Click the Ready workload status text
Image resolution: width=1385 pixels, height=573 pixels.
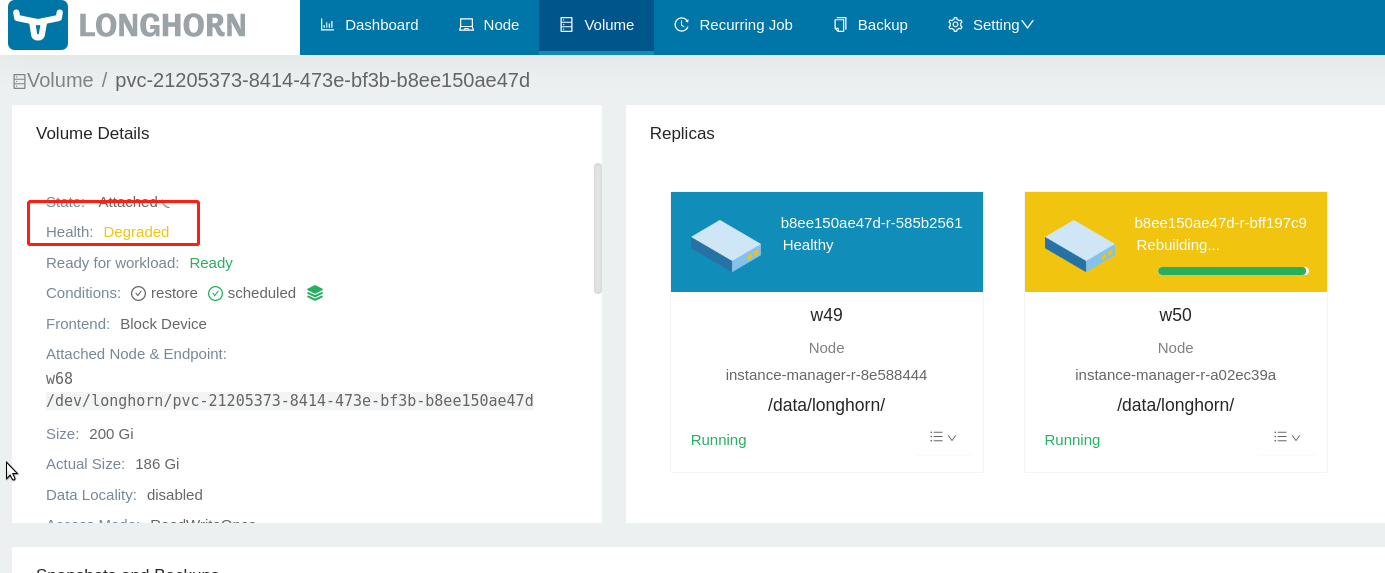tap(211, 263)
